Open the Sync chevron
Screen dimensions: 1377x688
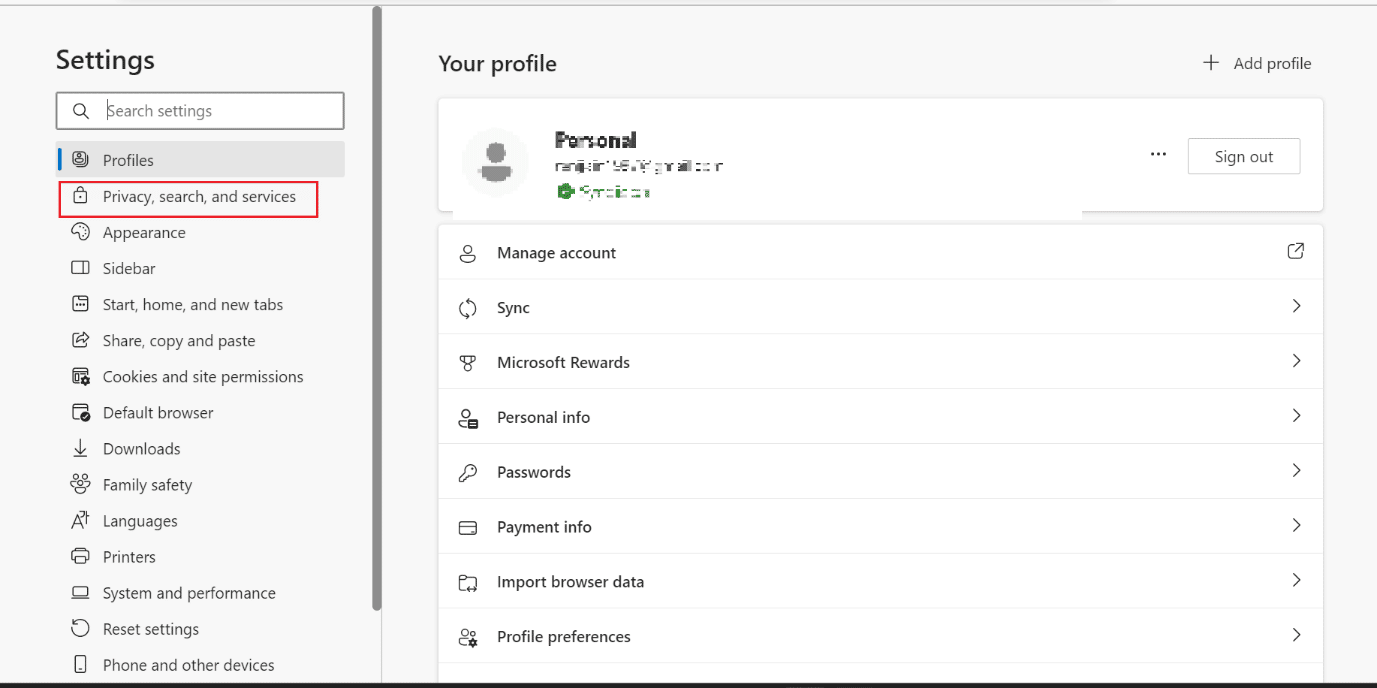(1296, 306)
